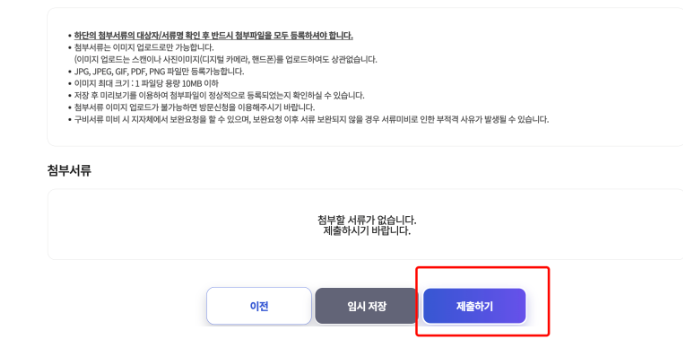Go back using the 이전 button
This screenshot has height=361, width=683.
[x=259, y=306]
